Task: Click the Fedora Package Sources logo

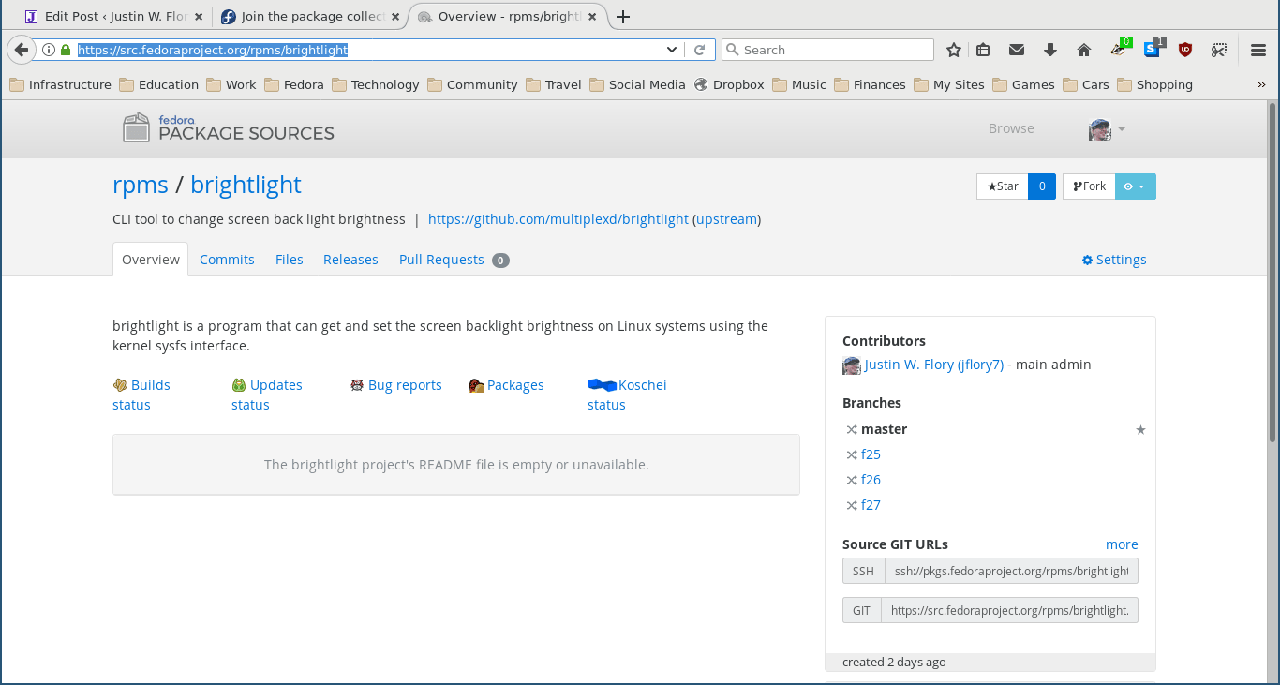Action: pyautogui.click(x=228, y=128)
